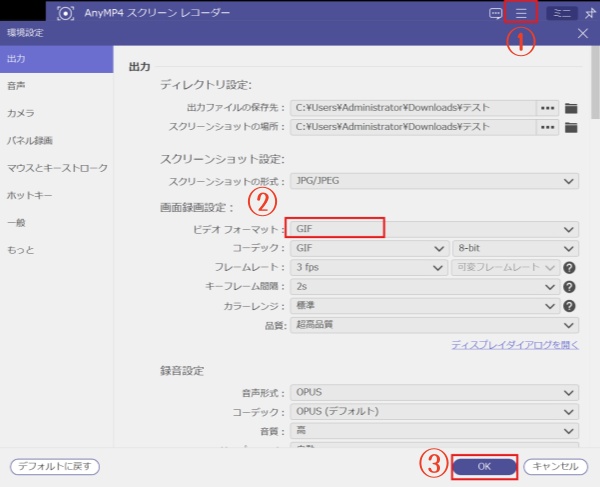600x487 pixels.
Task: Expand the 音声形式 OPUS dropdown
Action: pyautogui.click(x=434, y=393)
